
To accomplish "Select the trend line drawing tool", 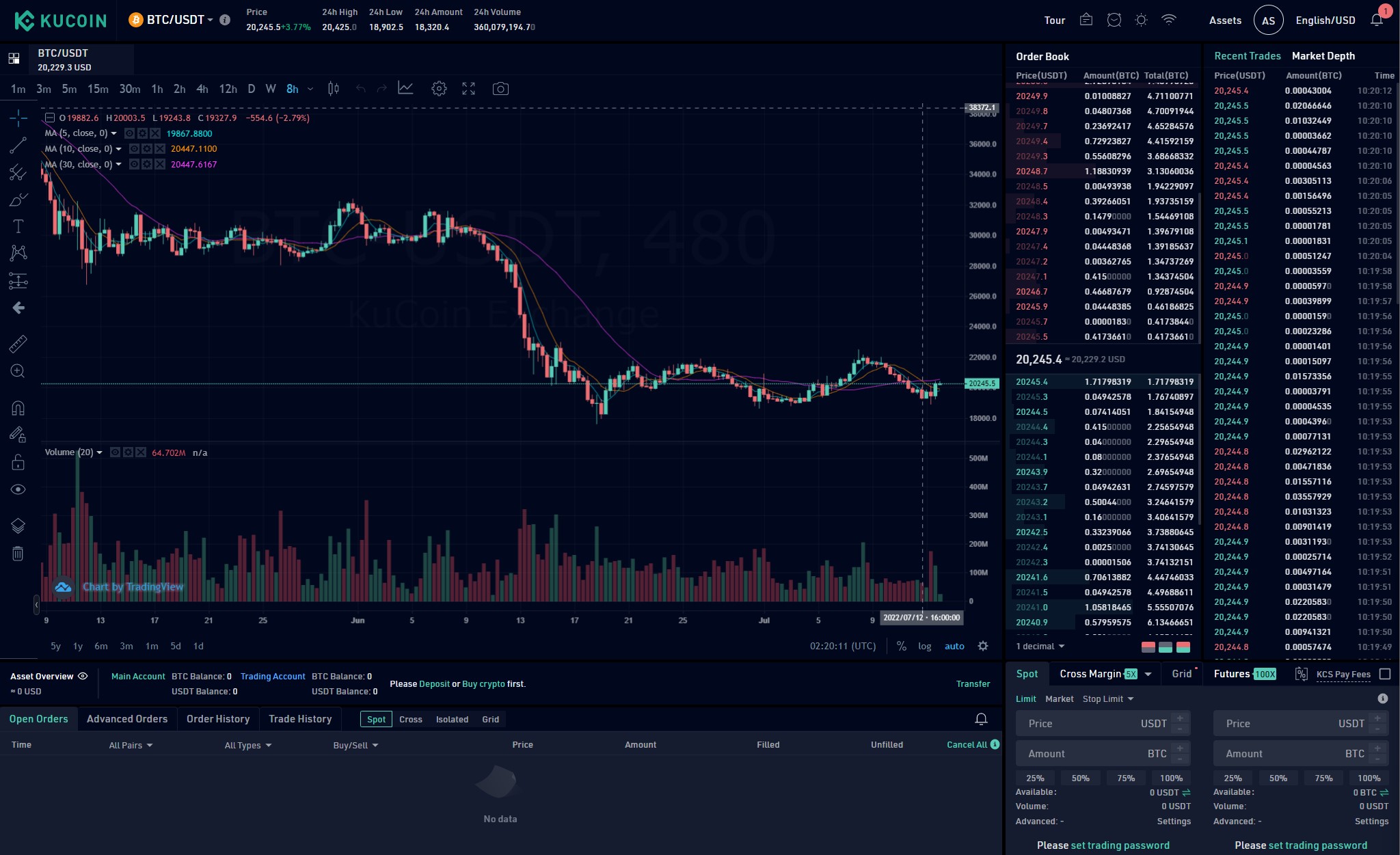I will click(x=18, y=145).
